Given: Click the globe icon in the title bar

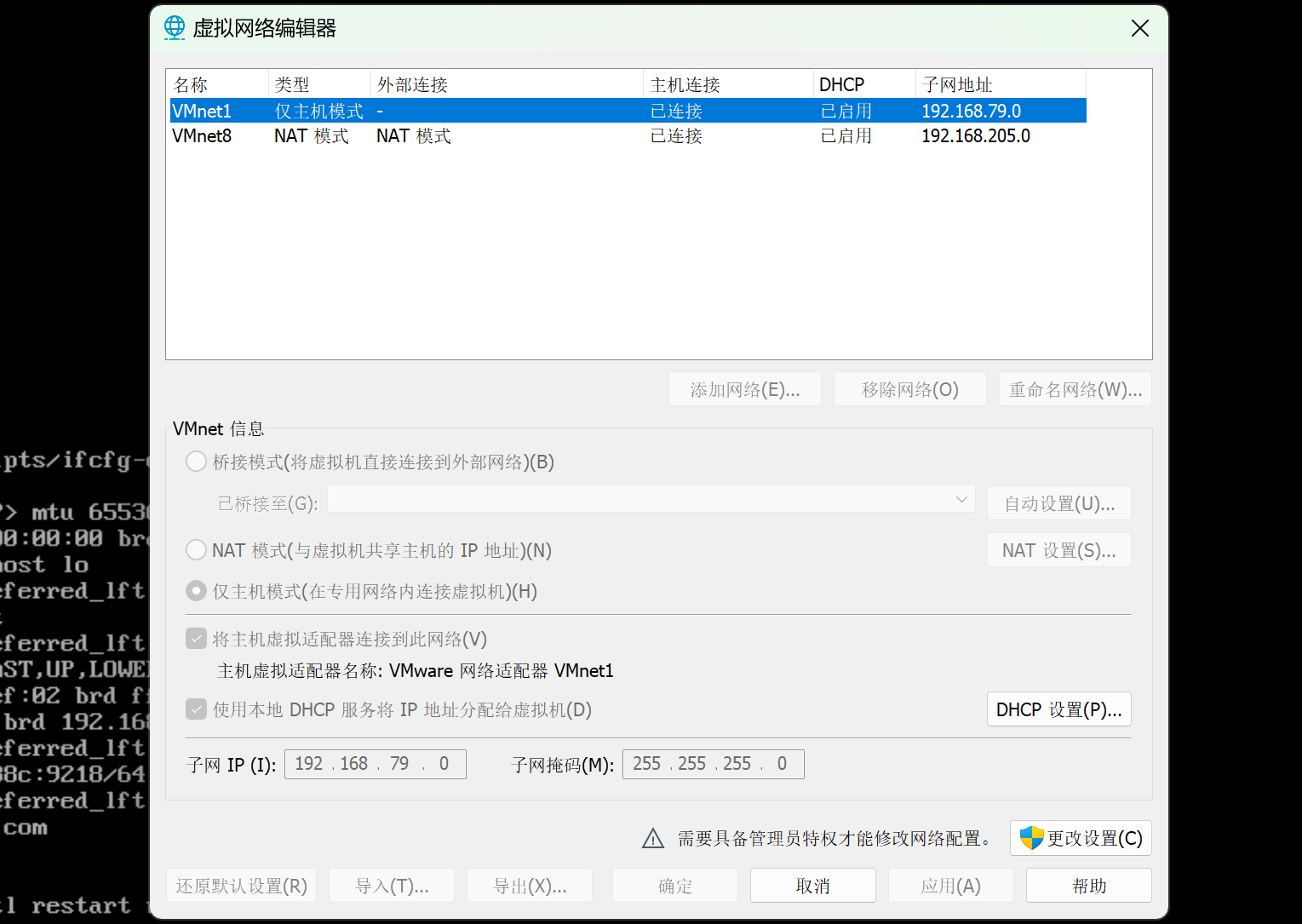Looking at the screenshot, I should coord(174,27).
